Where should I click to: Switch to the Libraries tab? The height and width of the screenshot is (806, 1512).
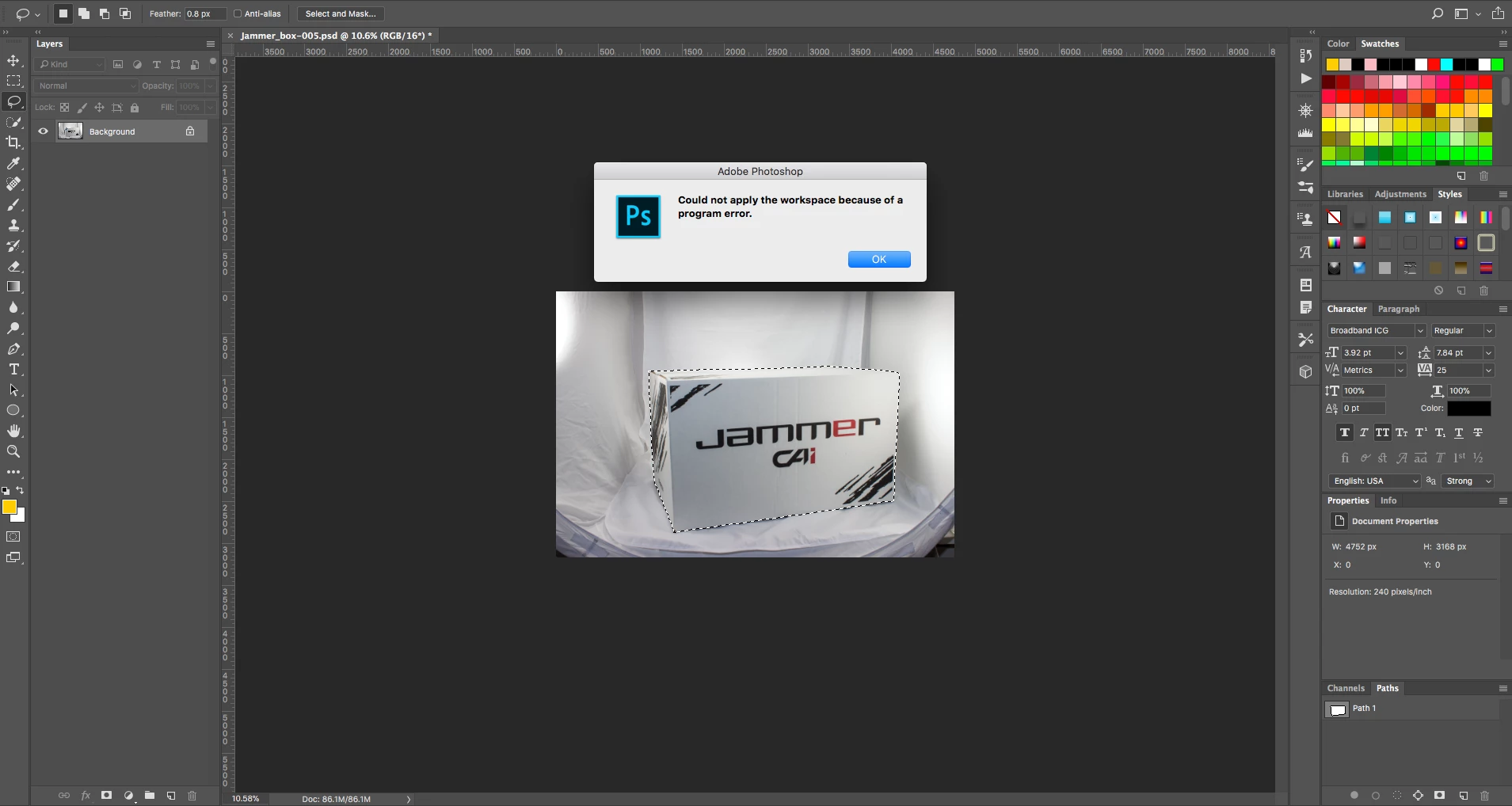coord(1345,194)
